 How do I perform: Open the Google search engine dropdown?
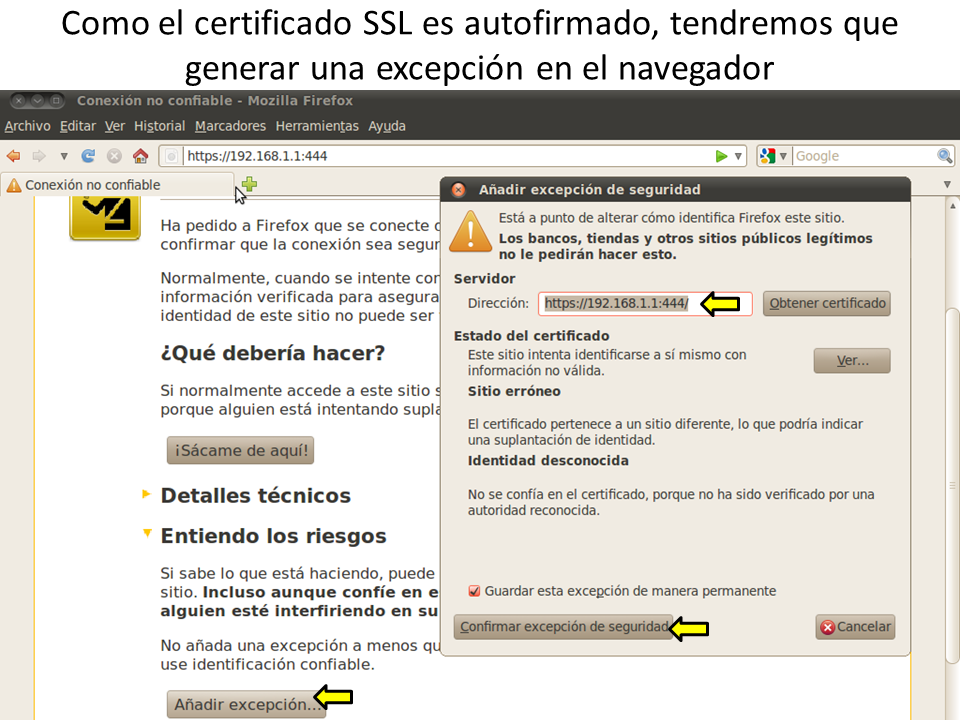pyautogui.click(x=773, y=156)
